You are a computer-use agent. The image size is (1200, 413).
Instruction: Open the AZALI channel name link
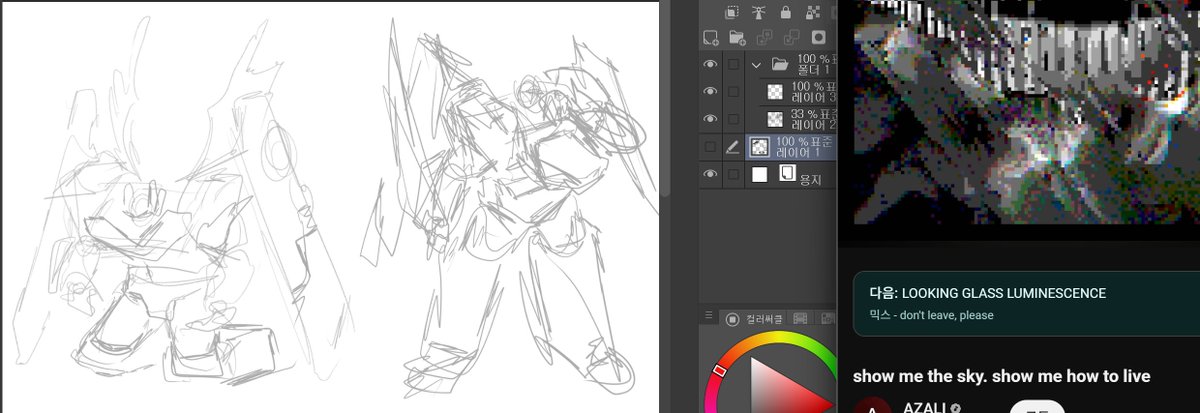tap(925, 408)
